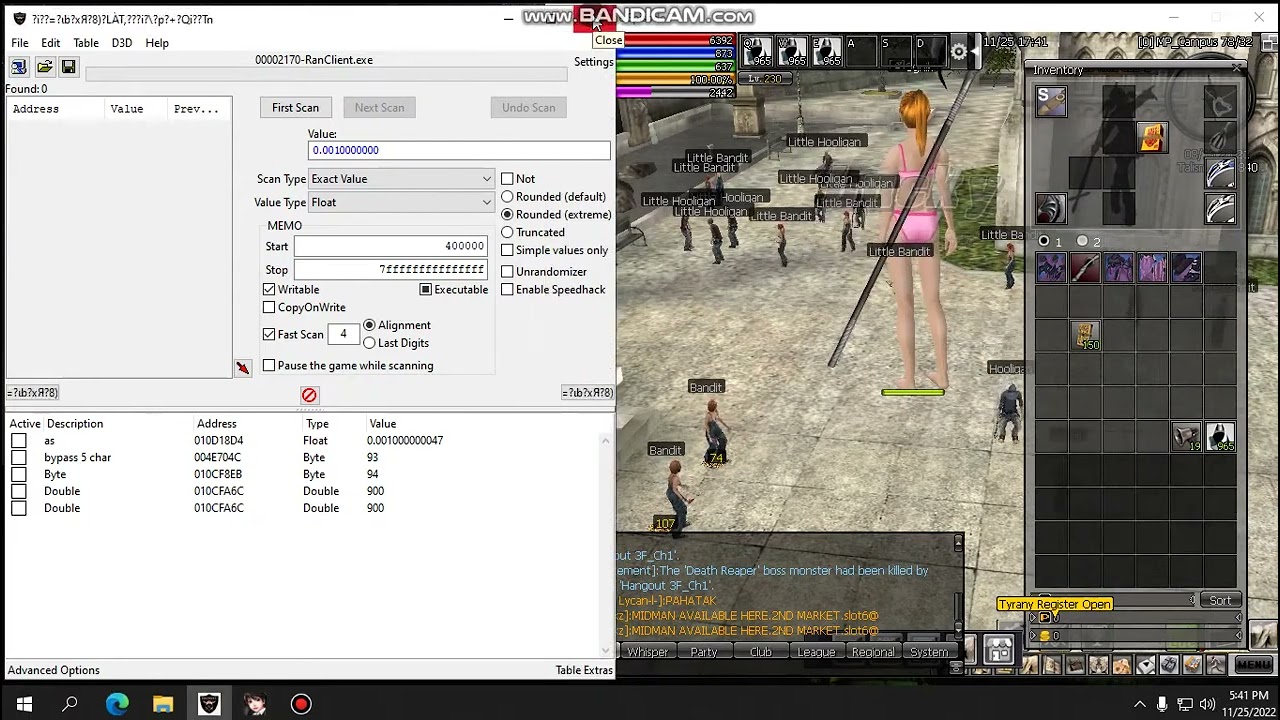Image resolution: width=1280 pixels, height=720 pixels.
Task: Open the Value Type dropdown
Action: pos(401,202)
